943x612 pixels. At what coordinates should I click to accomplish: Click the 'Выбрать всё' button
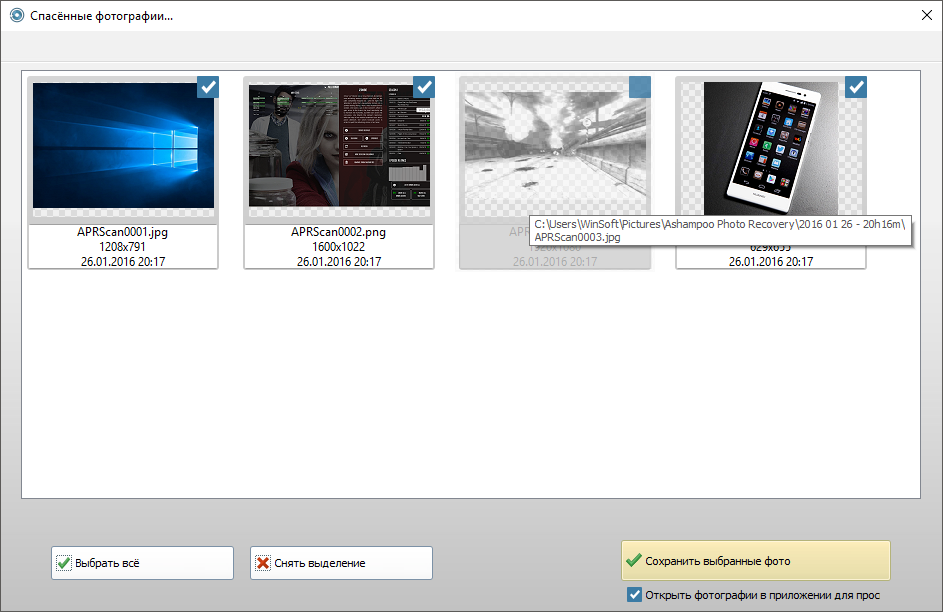(143, 563)
